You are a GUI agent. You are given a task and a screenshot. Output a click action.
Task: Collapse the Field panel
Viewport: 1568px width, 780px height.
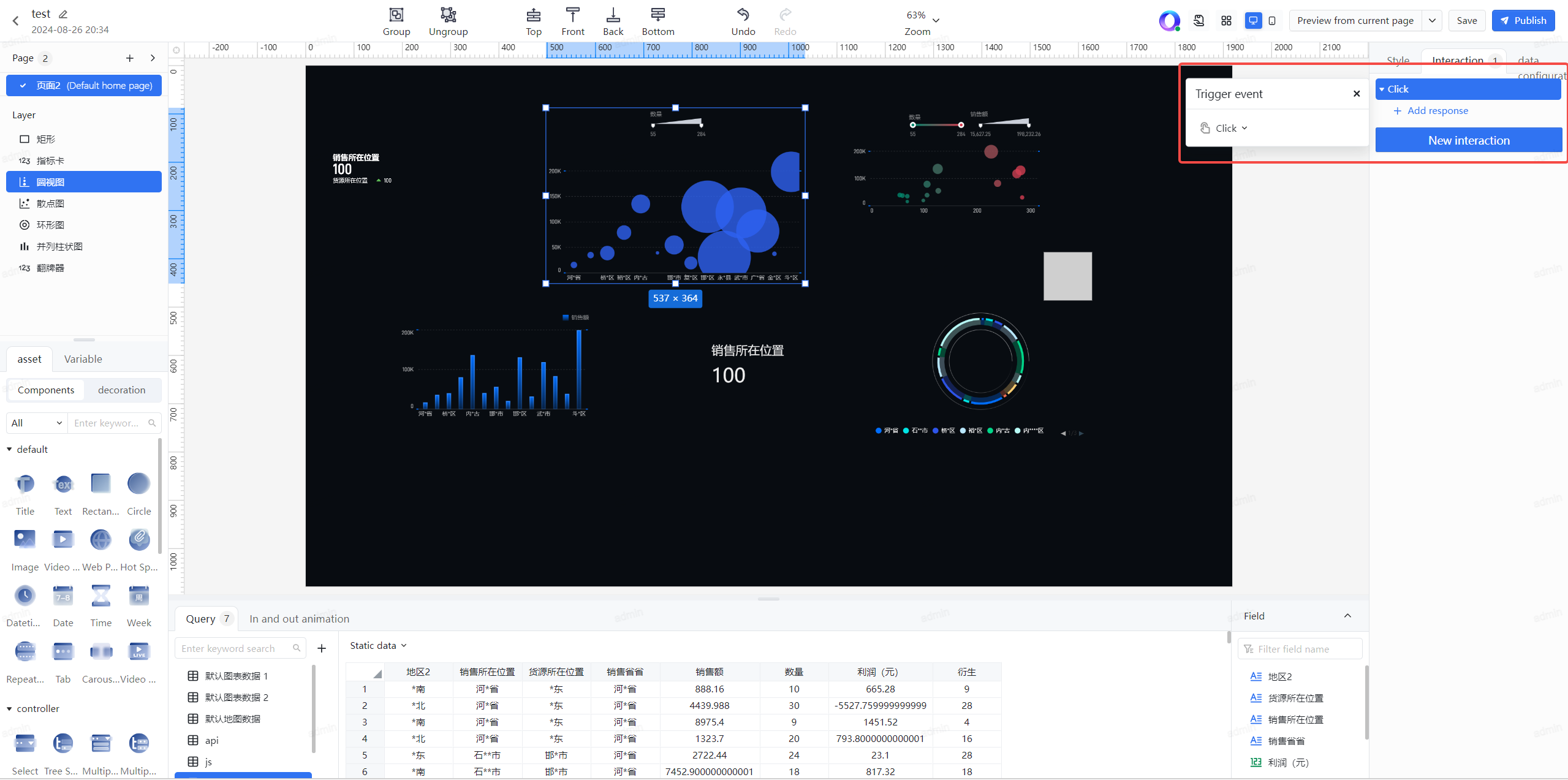1347,616
